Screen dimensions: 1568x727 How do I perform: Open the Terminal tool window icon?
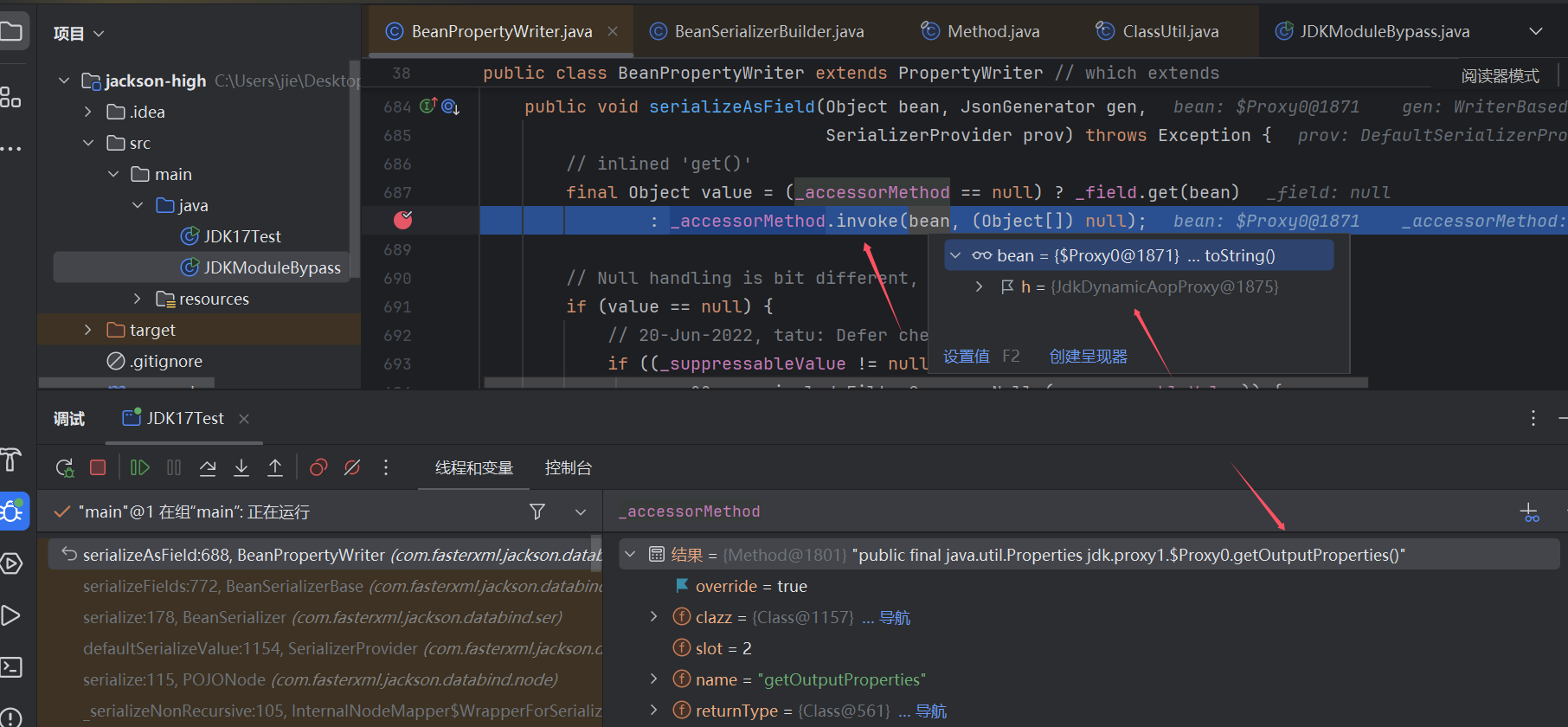[10, 667]
